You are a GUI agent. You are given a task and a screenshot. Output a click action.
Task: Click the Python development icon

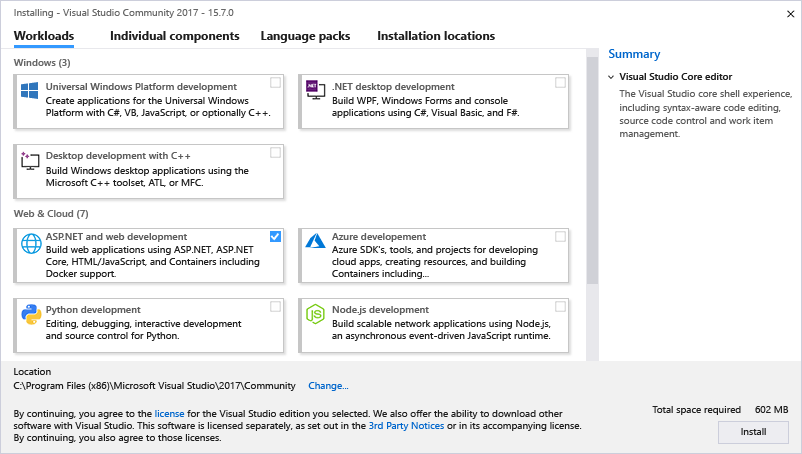[29, 314]
